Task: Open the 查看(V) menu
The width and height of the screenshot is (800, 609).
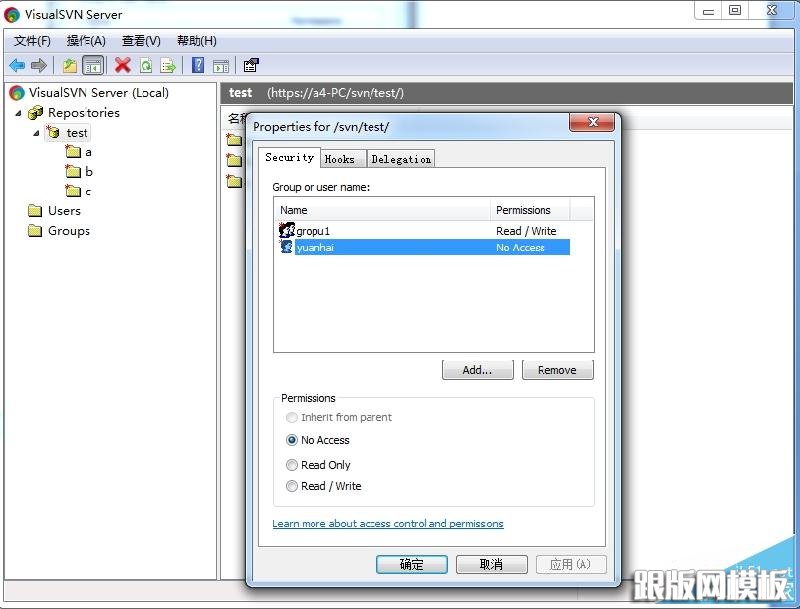Action: [141, 41]
